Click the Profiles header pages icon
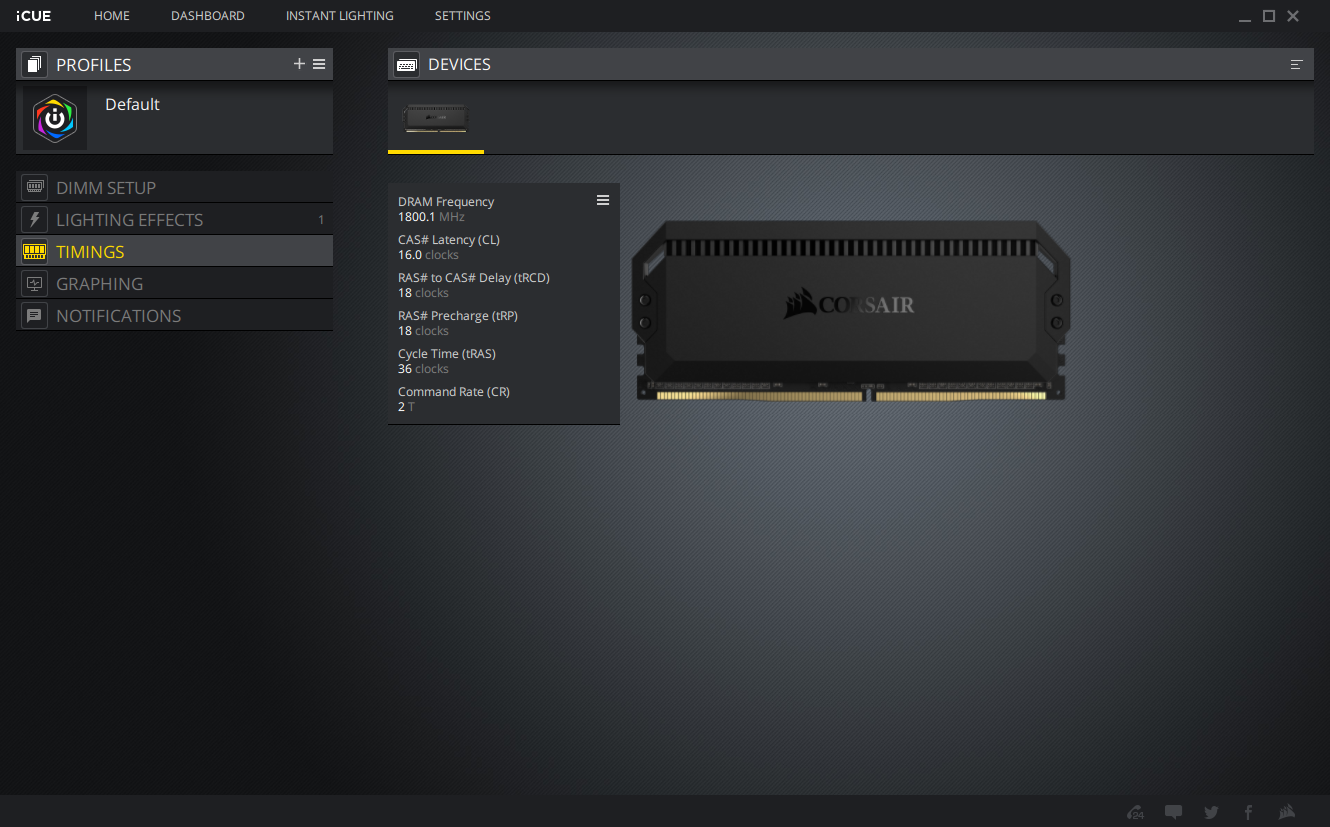This screenshot has width=1330, height=827. (34, 65)
